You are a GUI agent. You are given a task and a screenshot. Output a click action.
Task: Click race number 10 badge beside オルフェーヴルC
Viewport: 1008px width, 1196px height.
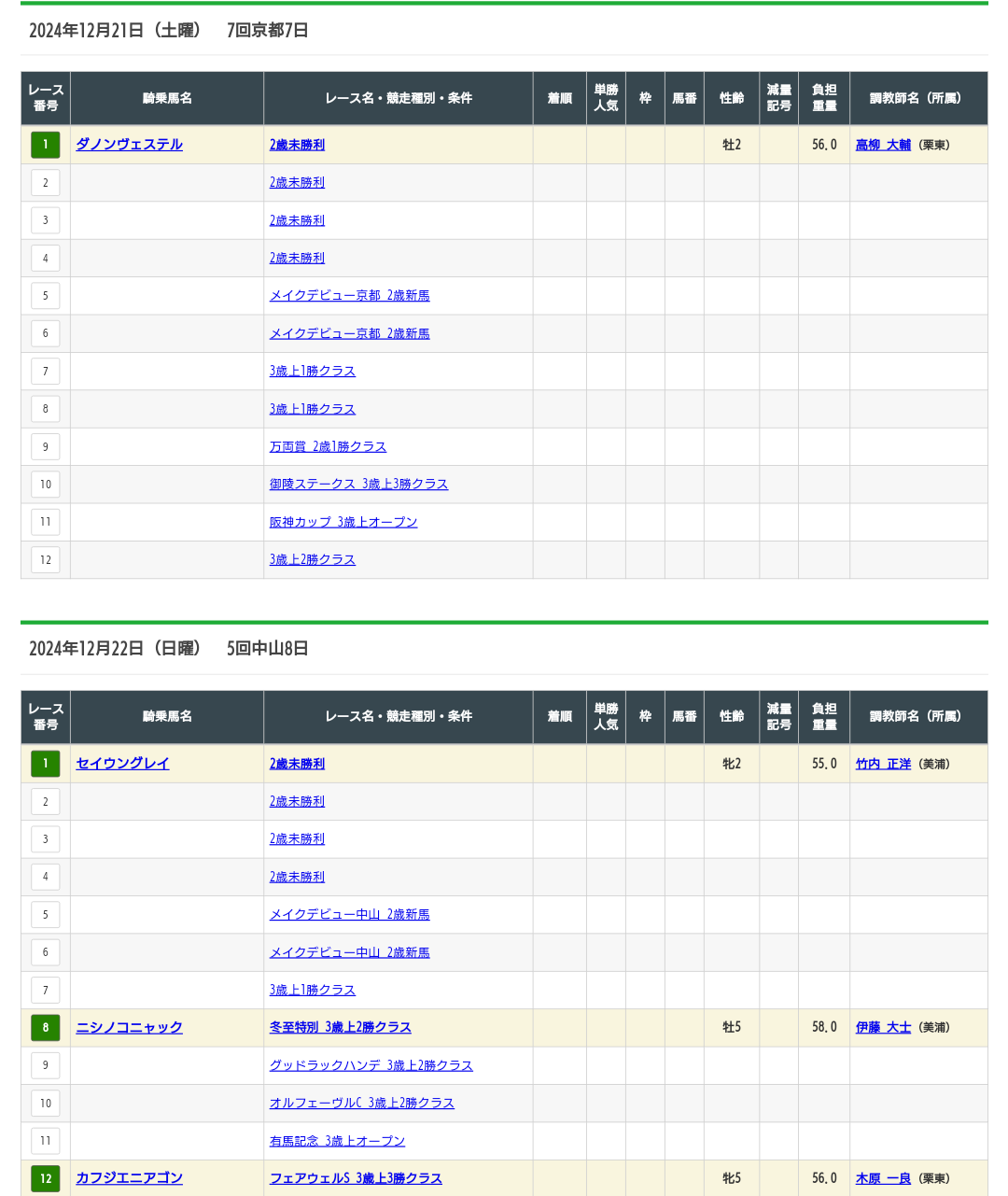[x=45, y=1103]
